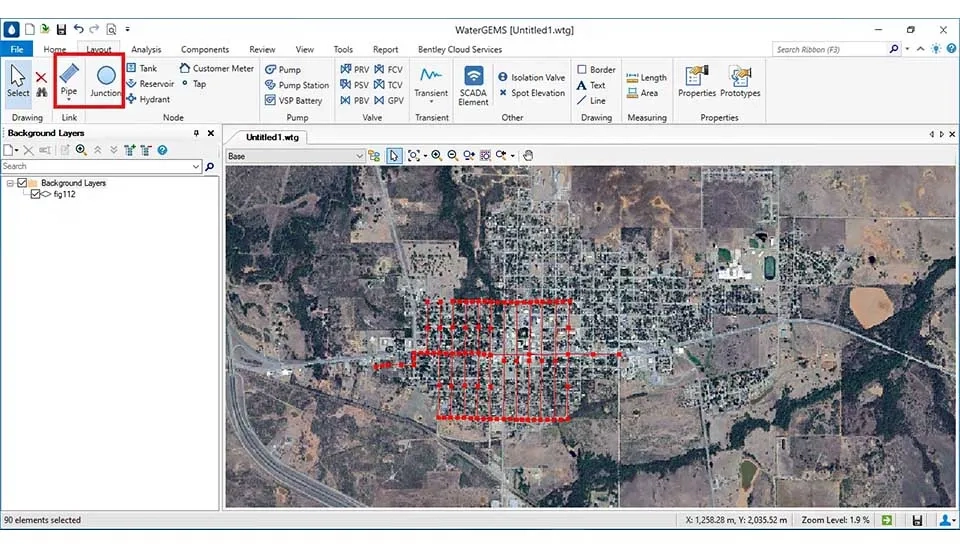Select the Pipe layout tool
The width and height of the screenshot is (960, 548).
(69, 80)
